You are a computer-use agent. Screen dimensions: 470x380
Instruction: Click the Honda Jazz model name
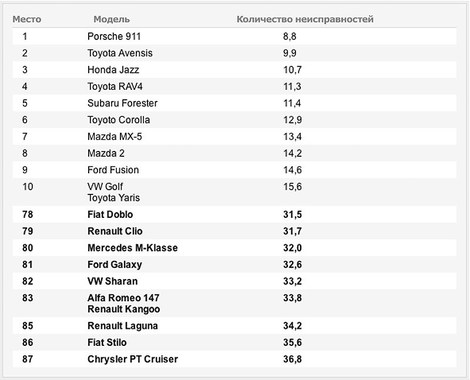pyautogui.click(x=113, y=70)
